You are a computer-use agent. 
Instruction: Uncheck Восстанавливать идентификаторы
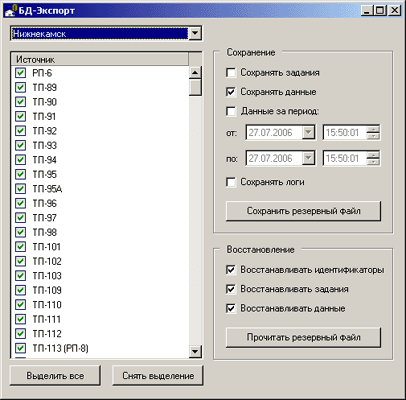click(231, 269)
